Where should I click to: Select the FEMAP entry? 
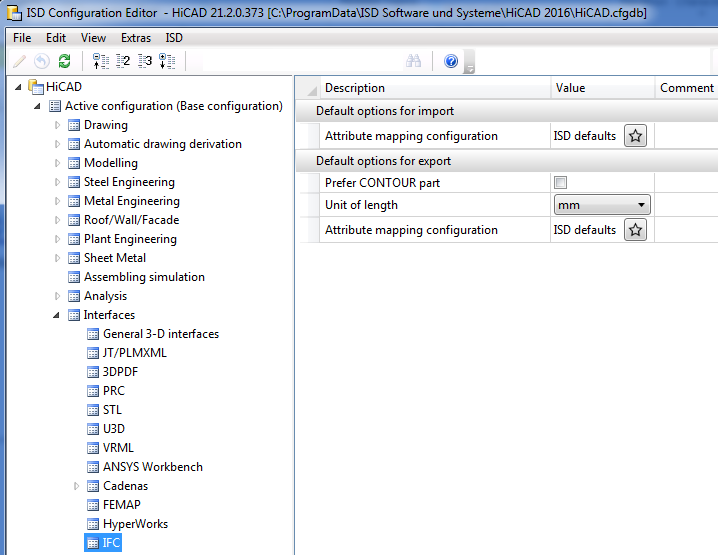click(121, 505)
